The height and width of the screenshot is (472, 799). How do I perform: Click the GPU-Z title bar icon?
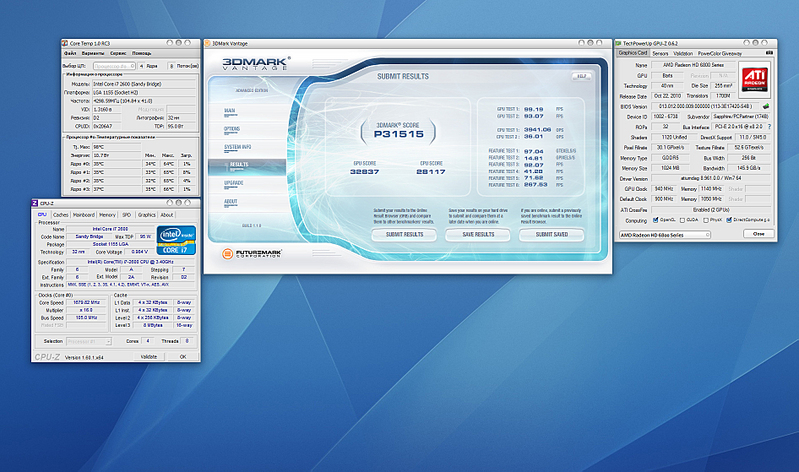pyautogui.click(x=619, y=43)
